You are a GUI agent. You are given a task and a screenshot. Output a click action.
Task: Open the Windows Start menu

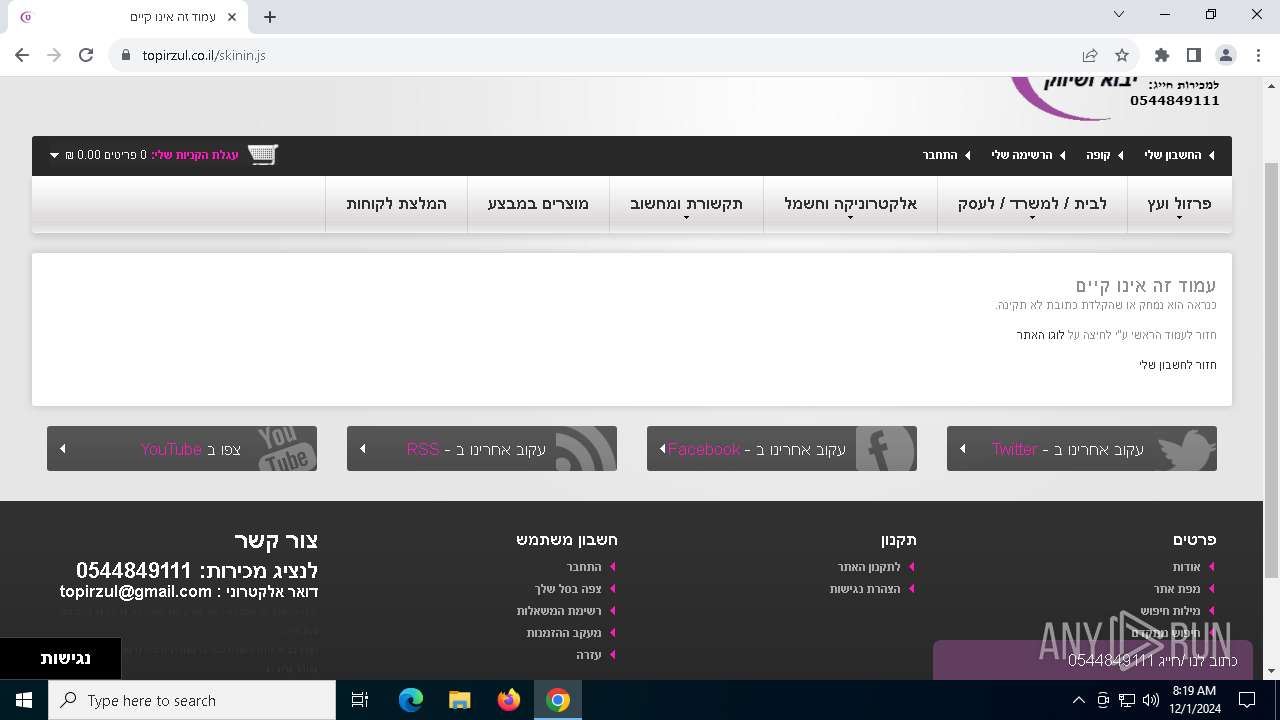click(x=24, y=700)
